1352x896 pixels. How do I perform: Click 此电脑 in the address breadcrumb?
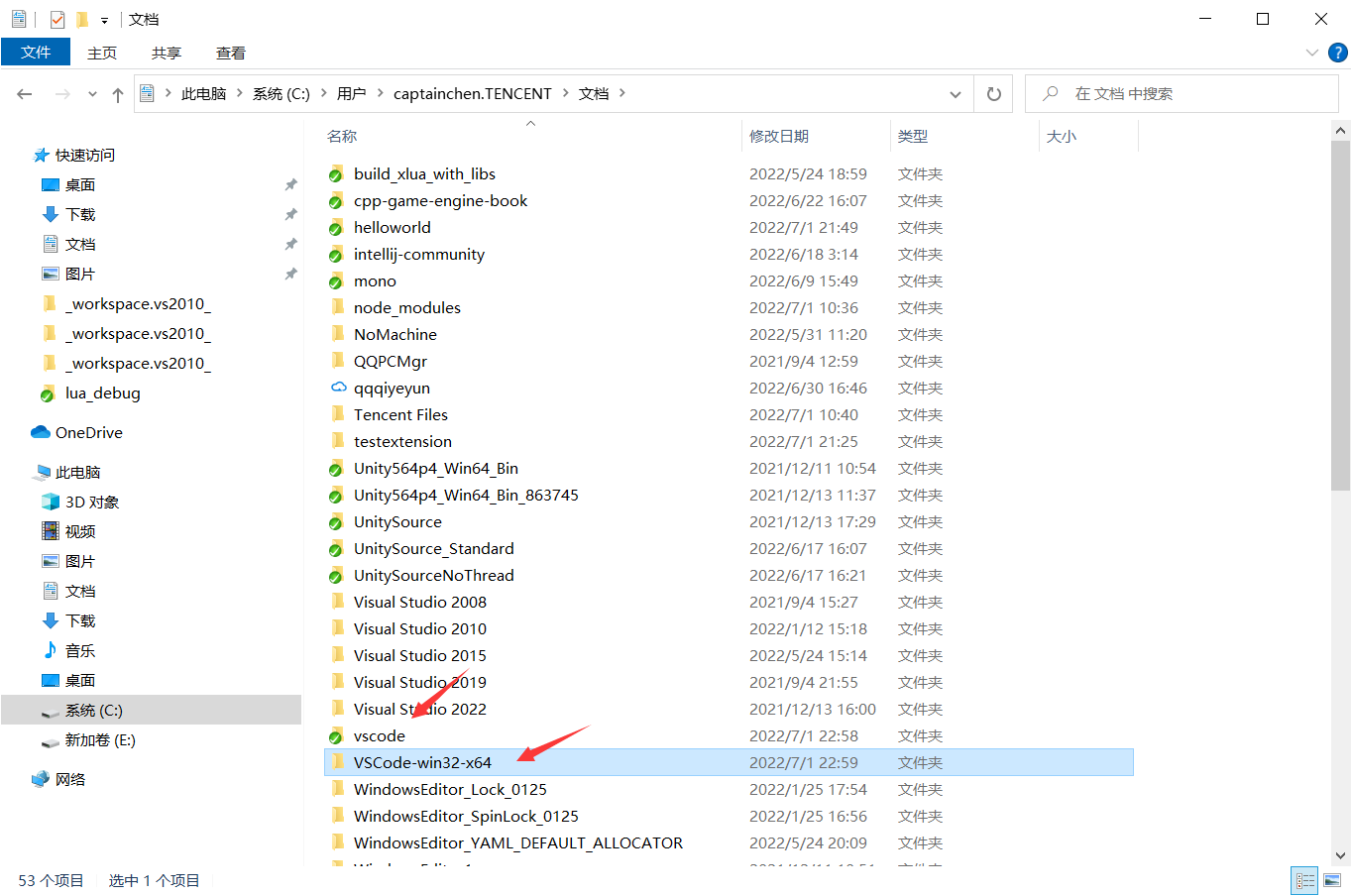coord(204,94)
